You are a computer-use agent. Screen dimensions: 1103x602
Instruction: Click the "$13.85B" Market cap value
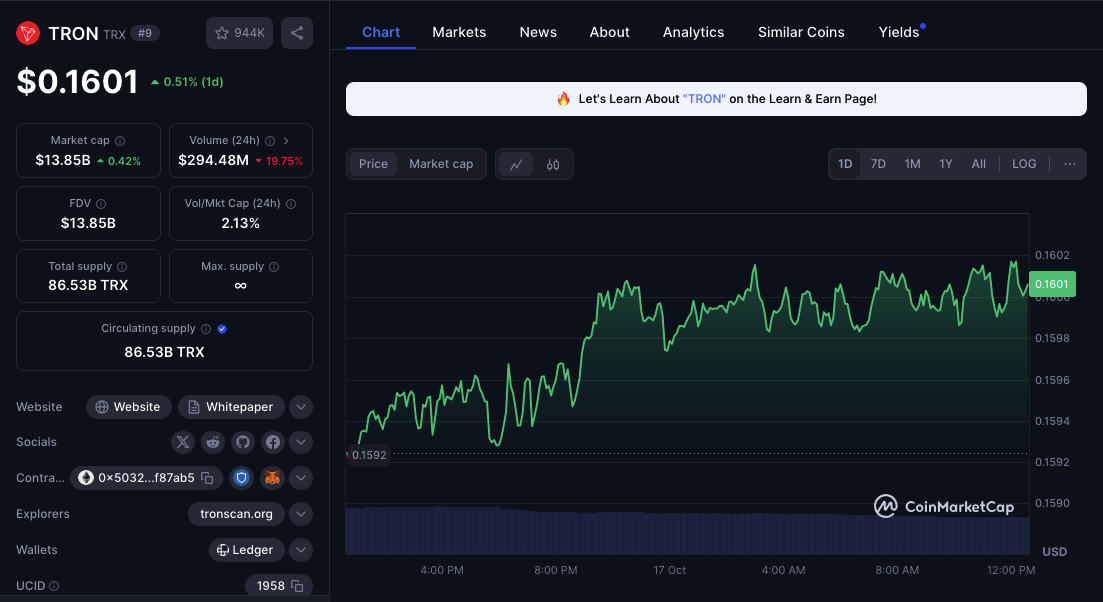pos(63,160)
